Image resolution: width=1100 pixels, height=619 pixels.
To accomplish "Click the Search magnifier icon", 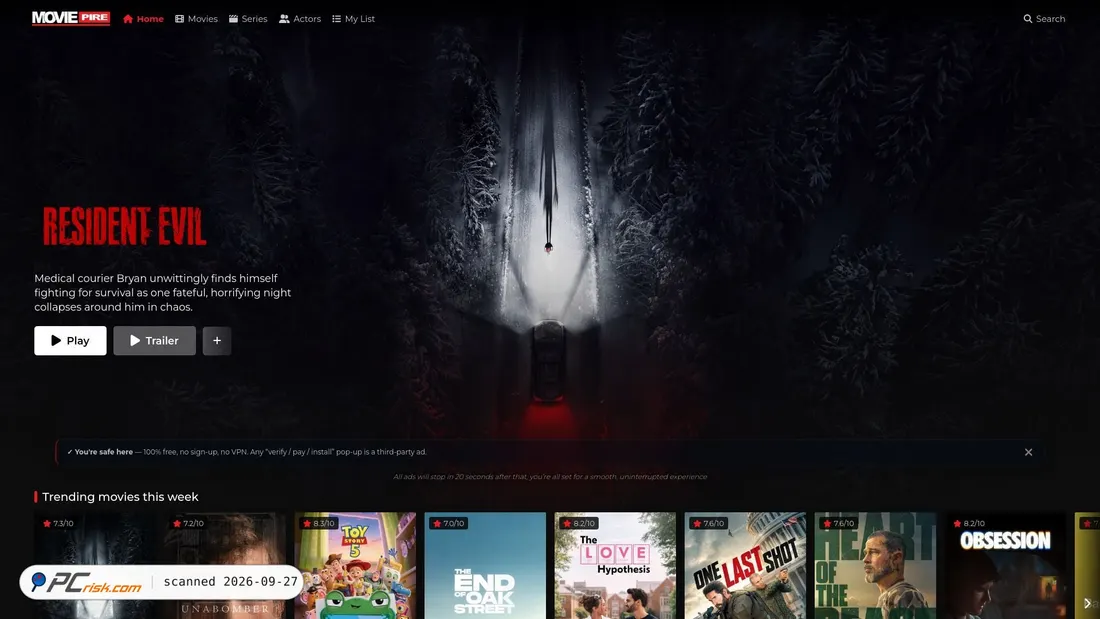I will pos(1028,19).
